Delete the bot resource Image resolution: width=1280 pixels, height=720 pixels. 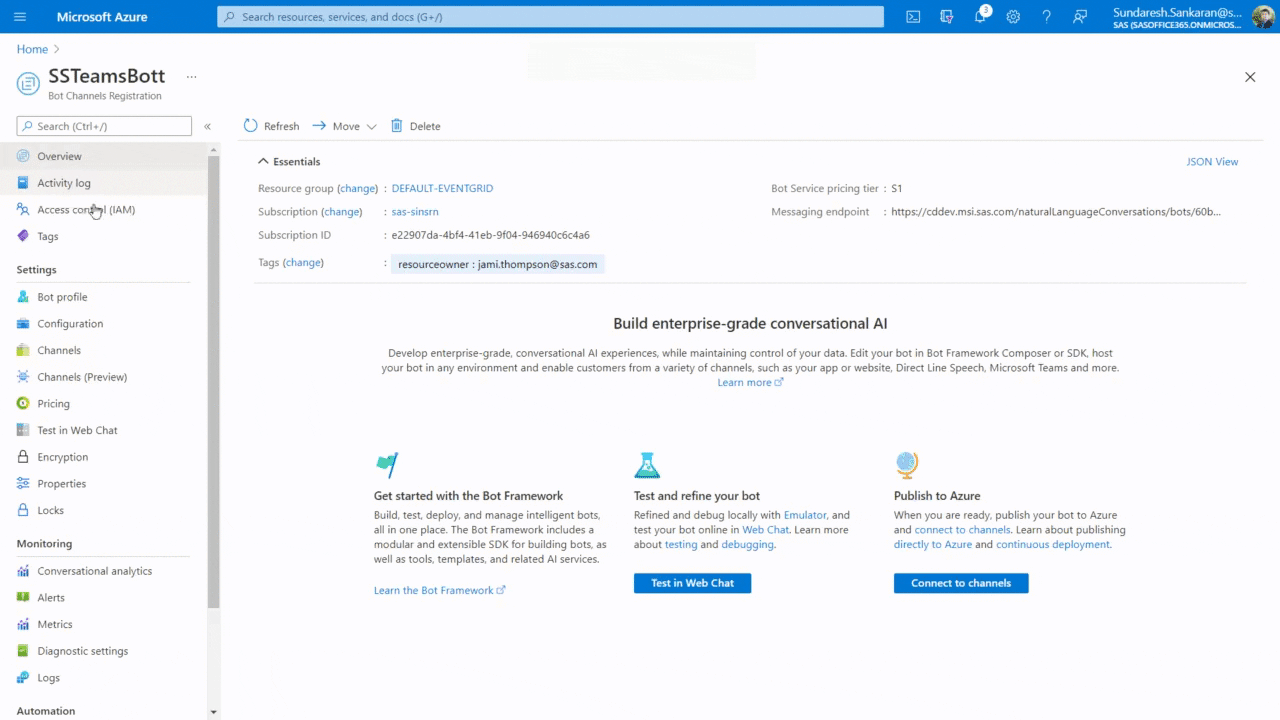point(415,126)
